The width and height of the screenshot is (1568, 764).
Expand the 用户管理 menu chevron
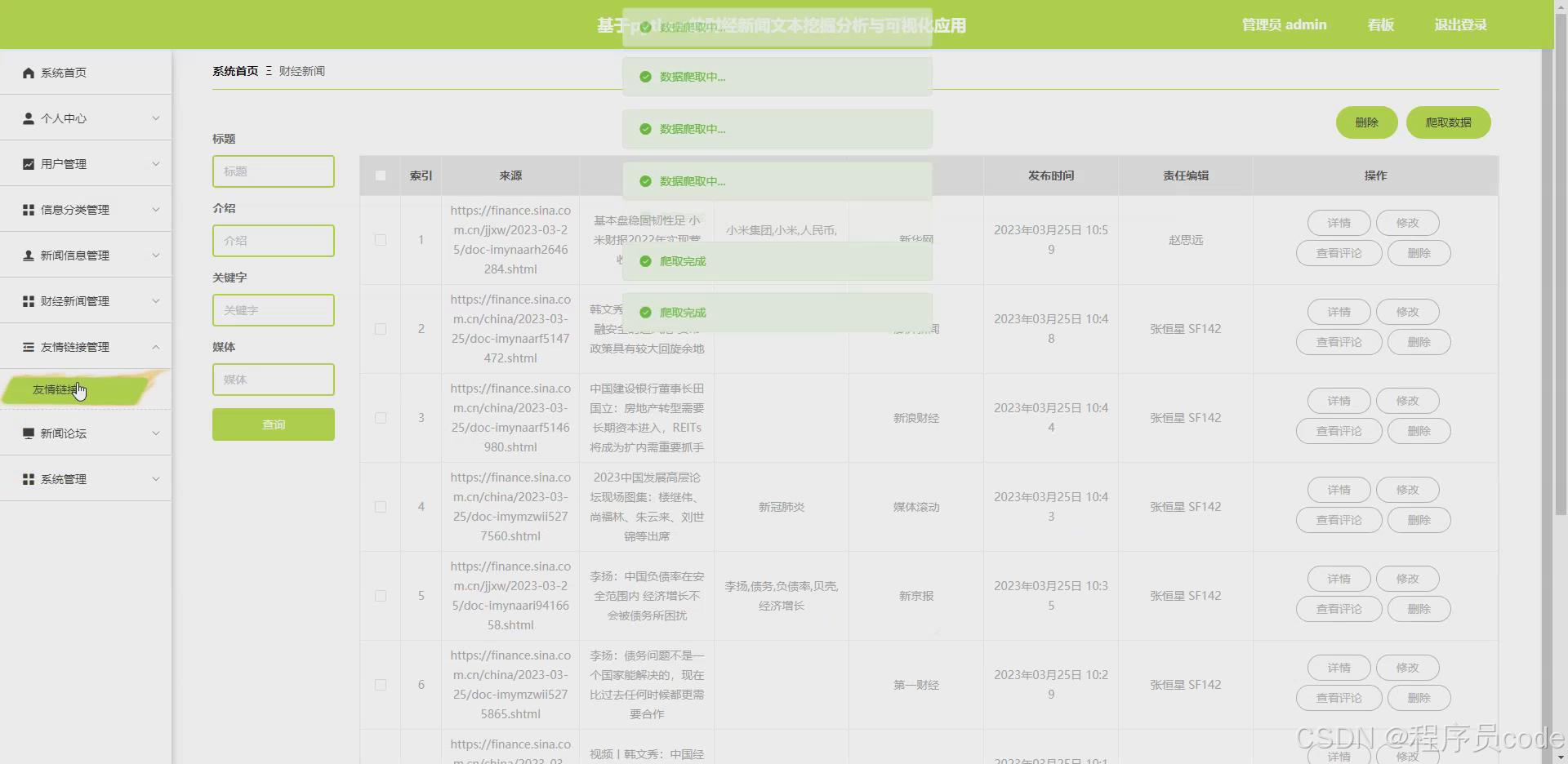pos(156,164)
